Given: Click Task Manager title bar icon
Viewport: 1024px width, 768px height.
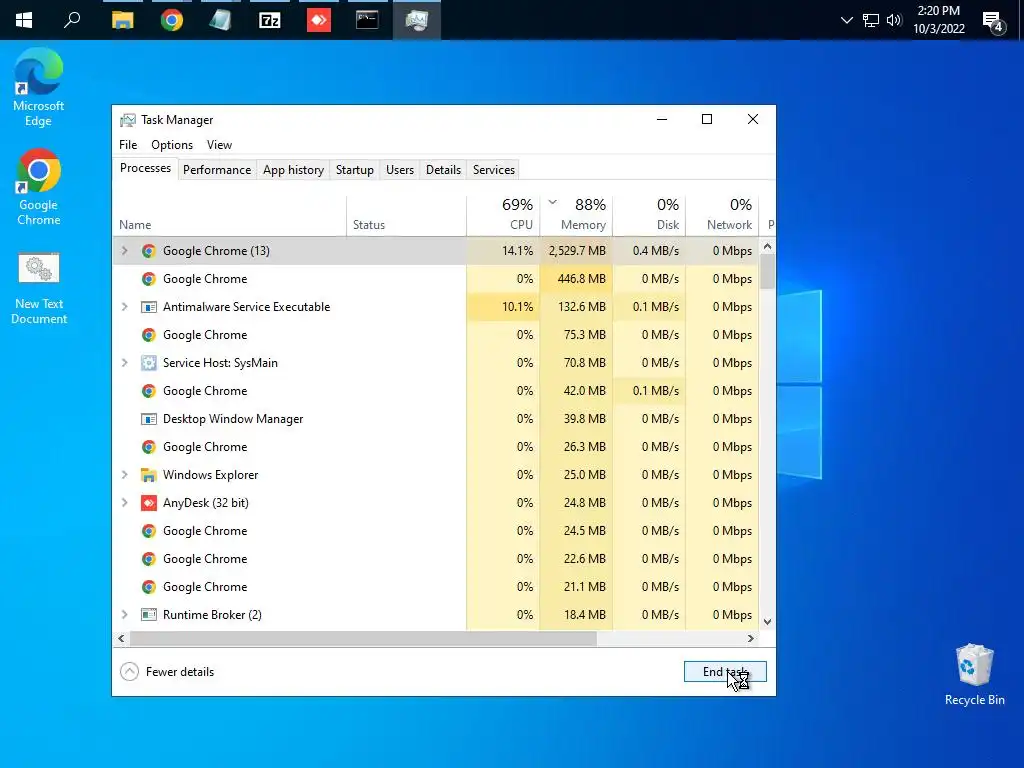Looking at the screenshot, I should click(128, 120).
